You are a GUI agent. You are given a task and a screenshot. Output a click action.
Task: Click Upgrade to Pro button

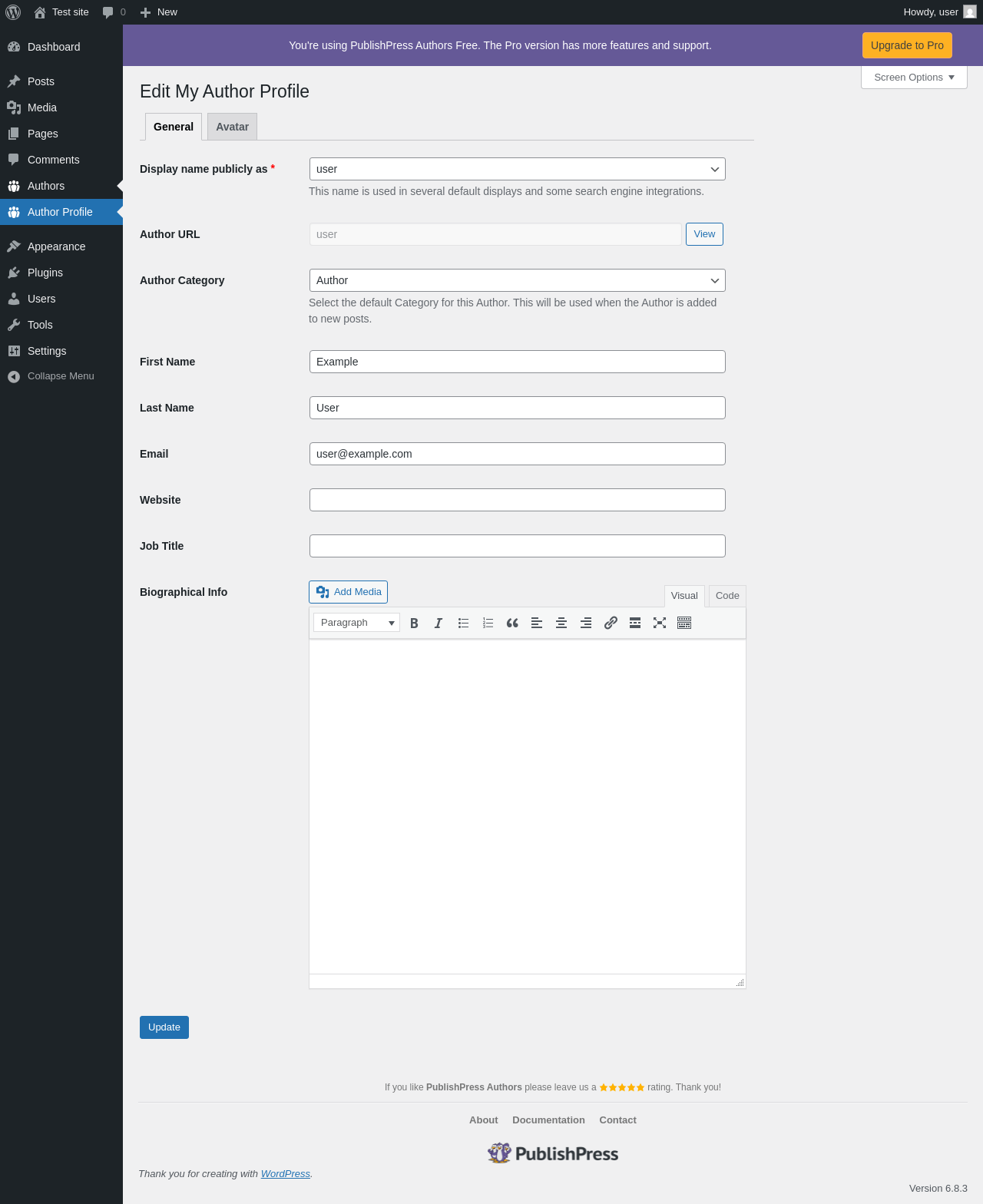pos(907,45)
